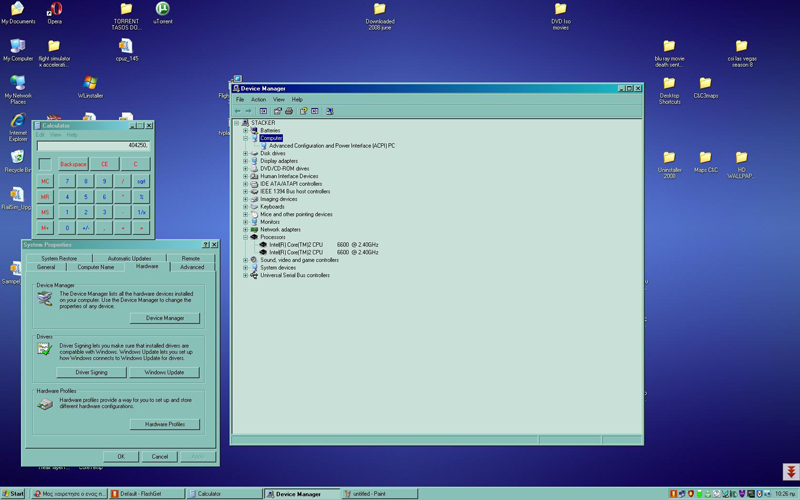The image size is (800, 500).
Task: Select the WLinstaller desktop icon
Action: point(90,87)
